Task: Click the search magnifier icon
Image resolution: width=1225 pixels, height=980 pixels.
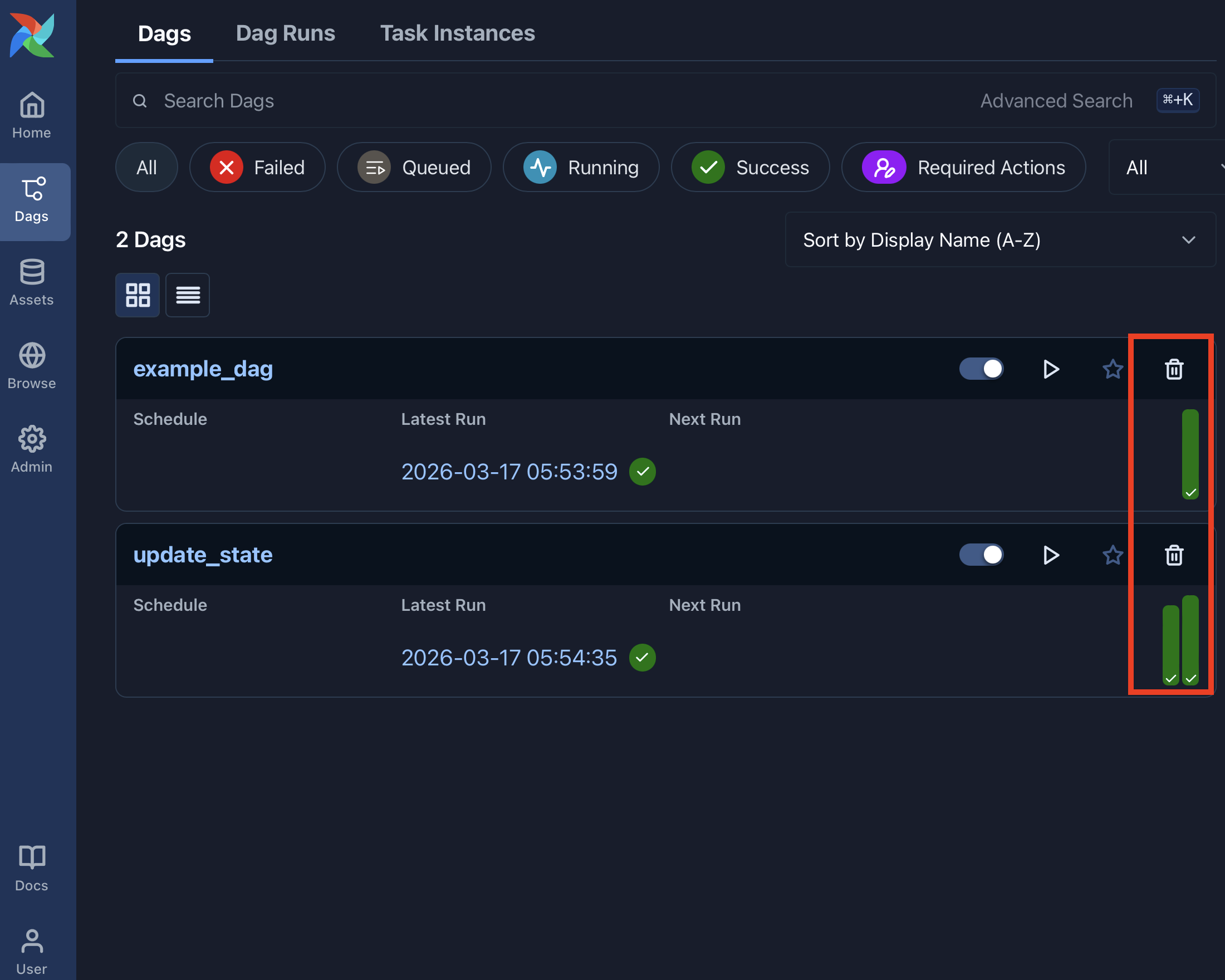Action: coord(140,101)
